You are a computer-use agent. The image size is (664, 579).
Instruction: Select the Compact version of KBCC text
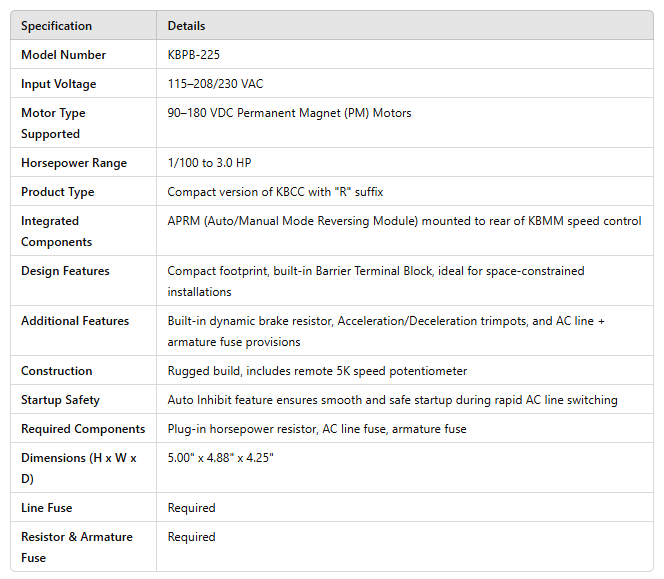(275, 192)
